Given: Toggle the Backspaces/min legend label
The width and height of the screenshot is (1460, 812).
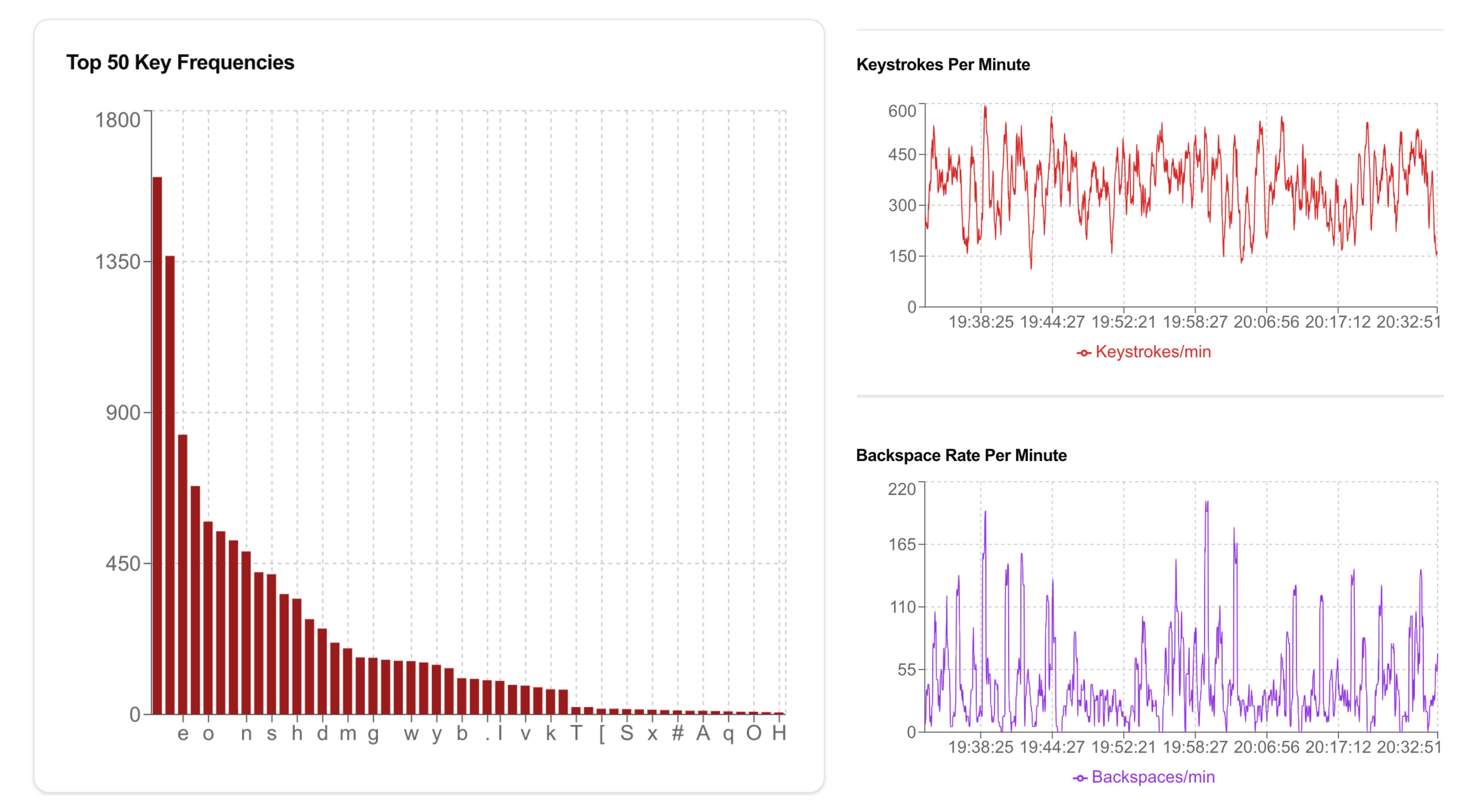Looking at the screenshot, I should click(1153, 777).
